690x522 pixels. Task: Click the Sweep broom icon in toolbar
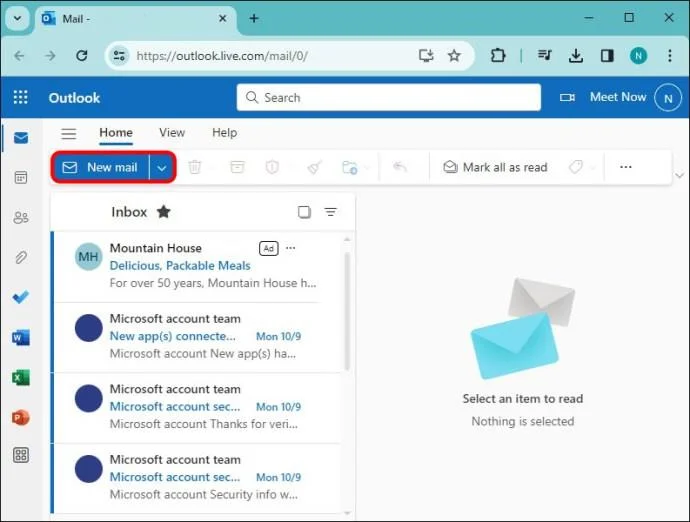point(314,167)
